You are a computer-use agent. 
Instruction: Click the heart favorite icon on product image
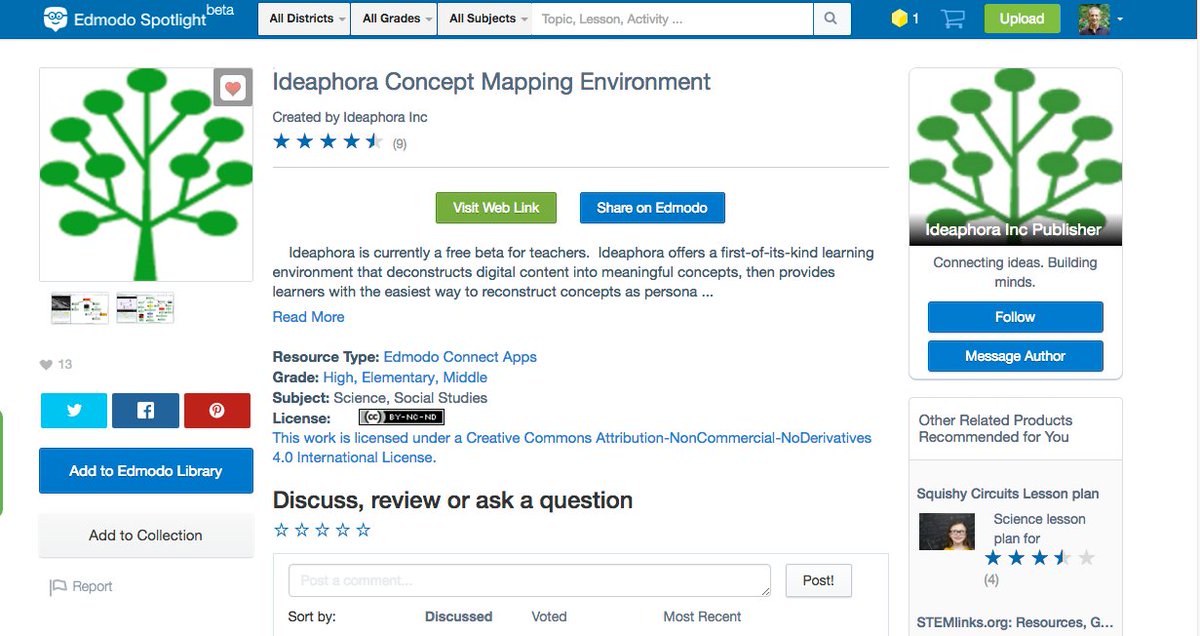coord(232,89)
